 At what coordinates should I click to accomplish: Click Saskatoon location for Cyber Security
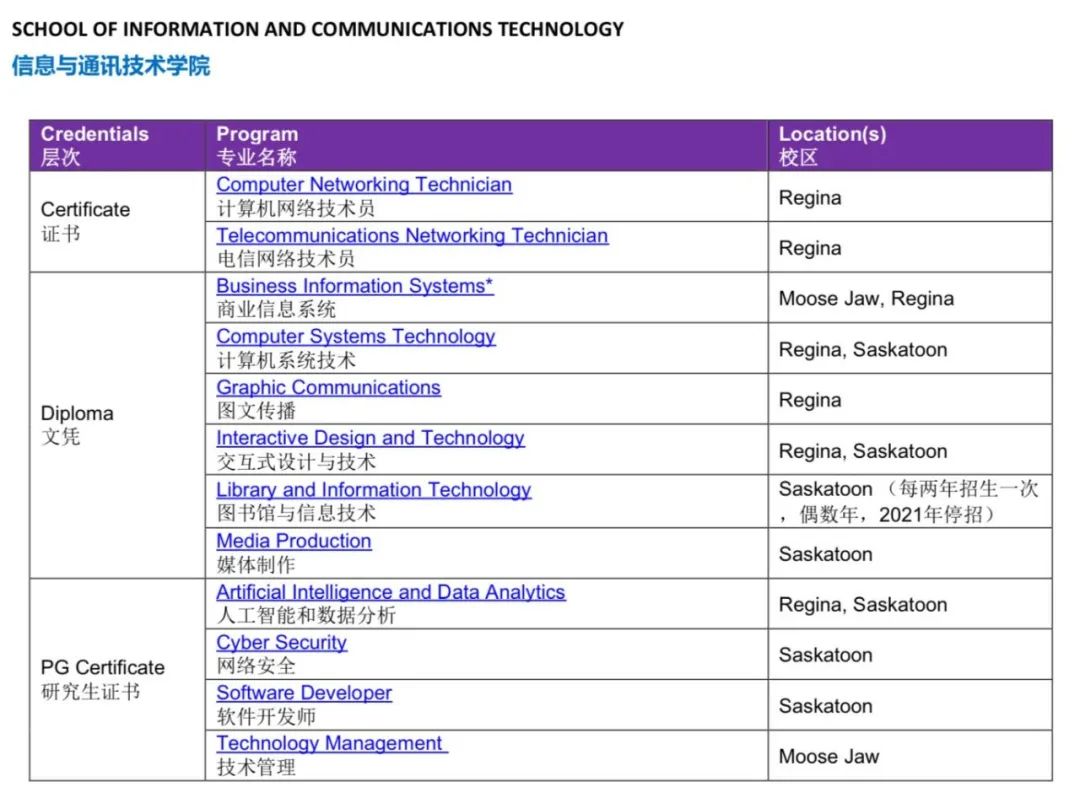[910, 654]
